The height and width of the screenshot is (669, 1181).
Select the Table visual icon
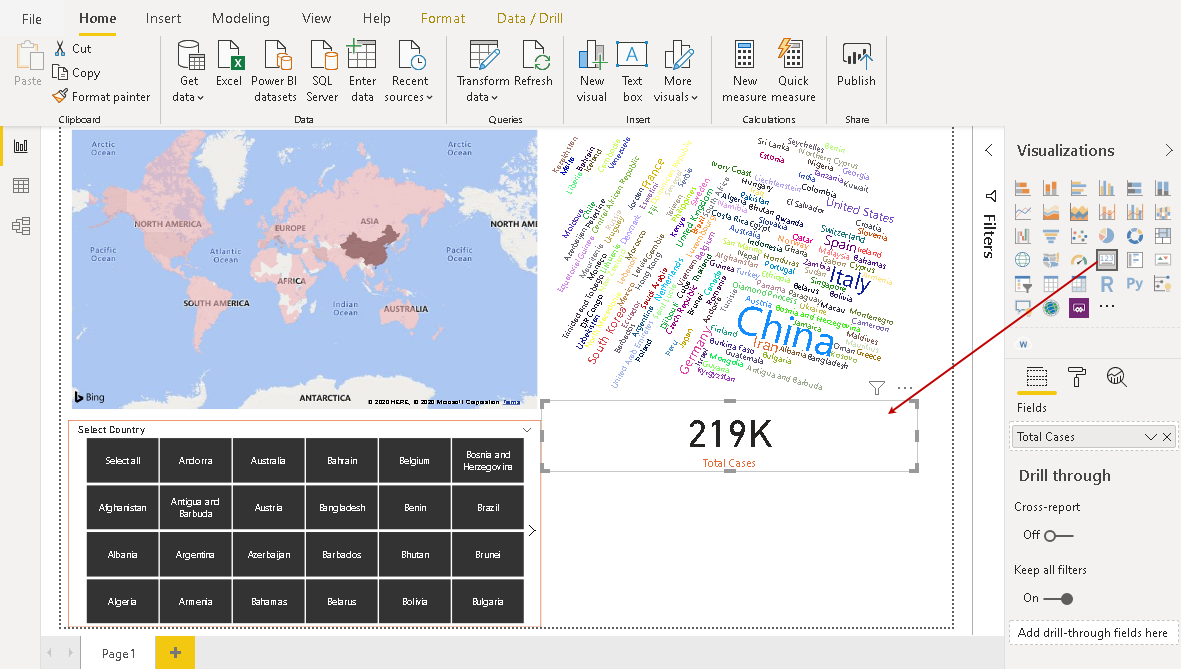(x=1051, y=284)
